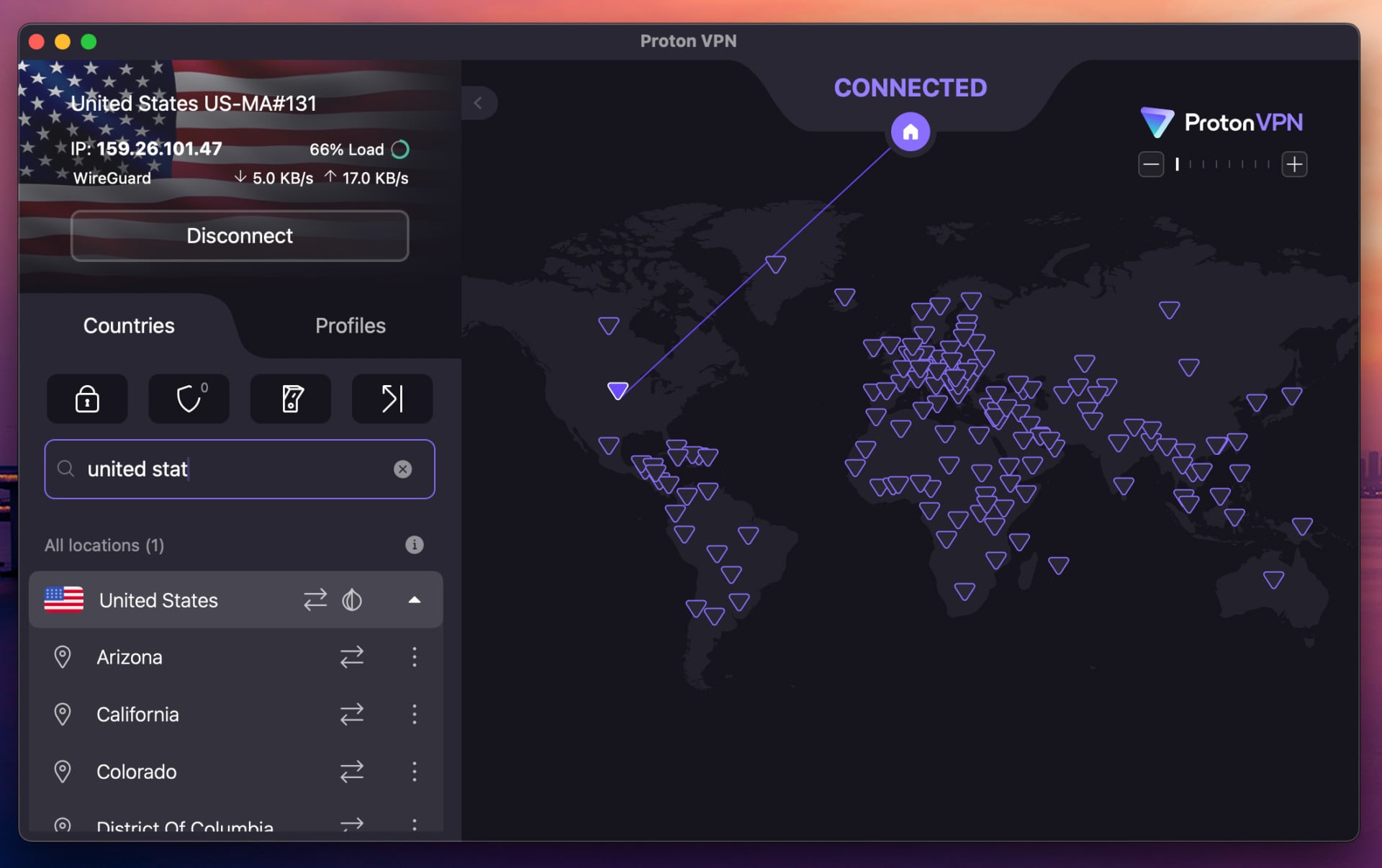1382x868 pixels.
Task: Open the All locations info icon
Action: point(415,545)
